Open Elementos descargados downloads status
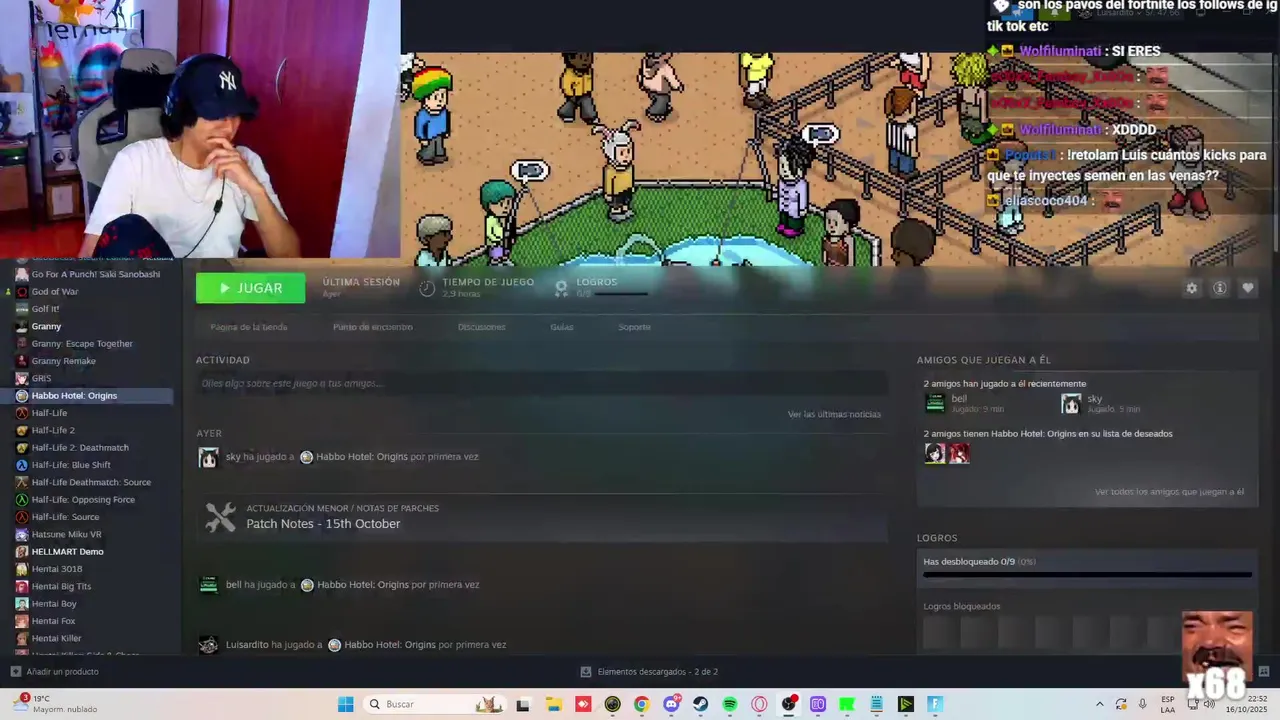 point(649,672)
